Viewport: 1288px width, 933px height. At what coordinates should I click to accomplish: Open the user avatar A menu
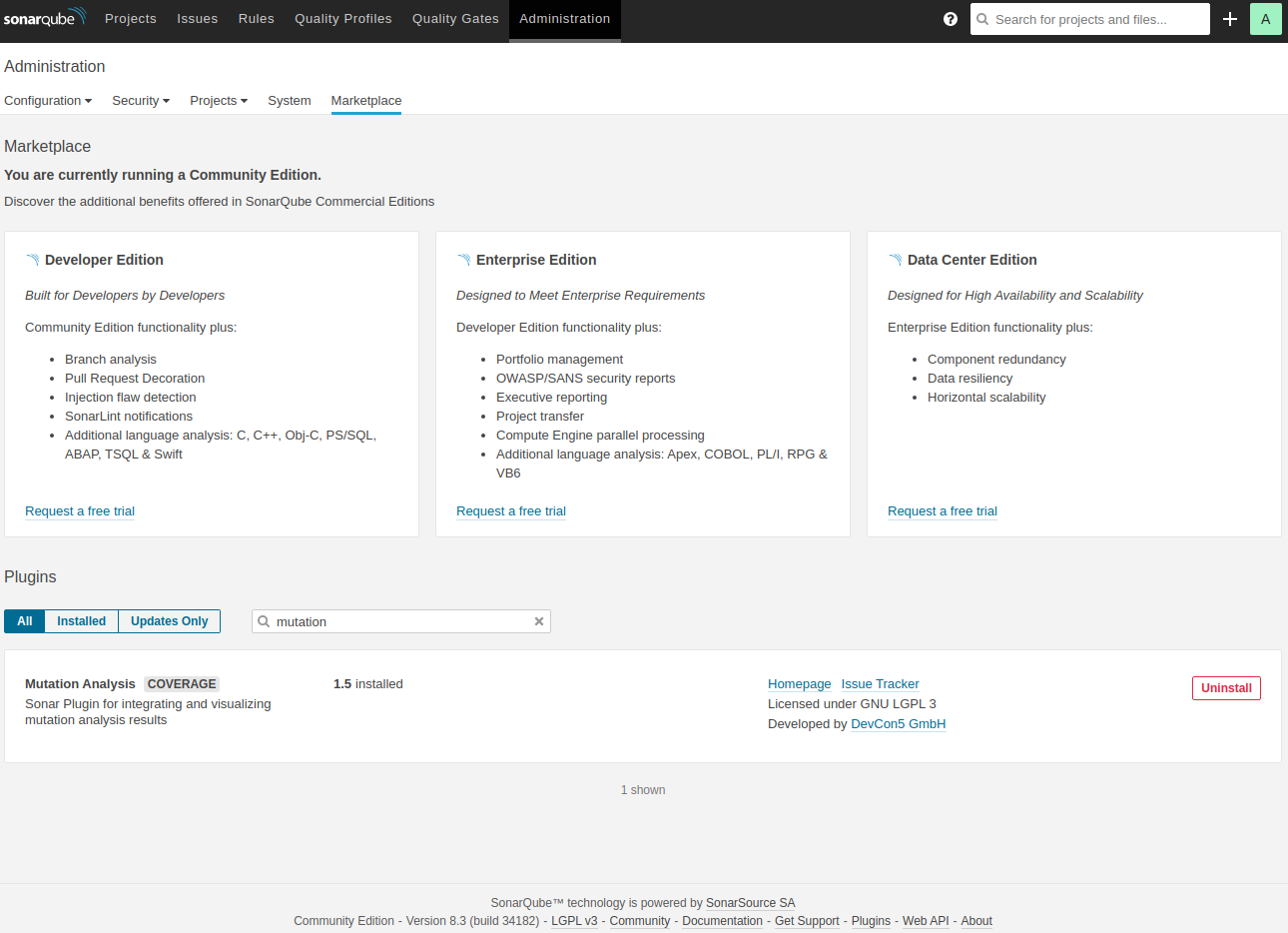pos(1265,19)
